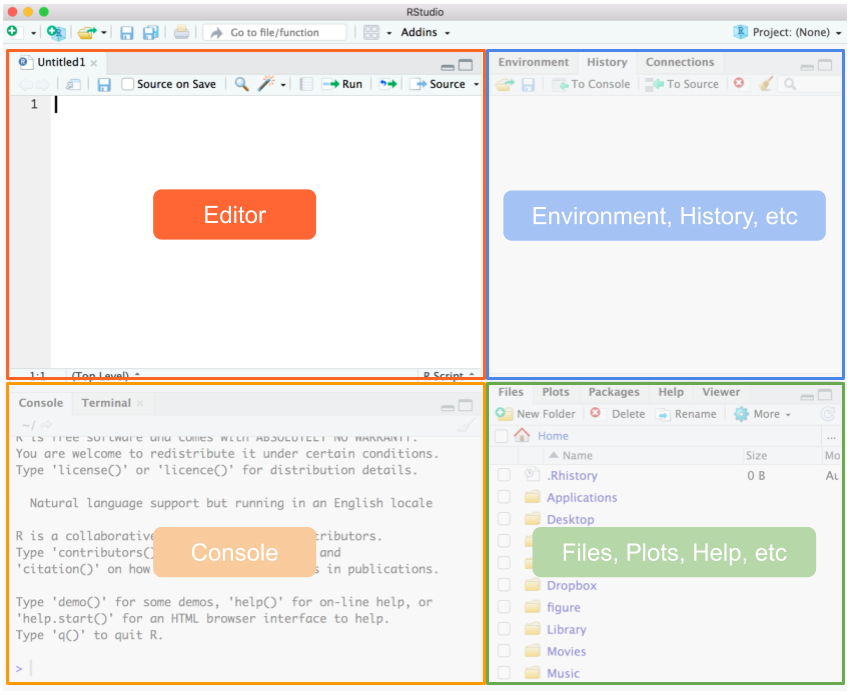
Task: Click the To Source button
Action: click(682, 85)
